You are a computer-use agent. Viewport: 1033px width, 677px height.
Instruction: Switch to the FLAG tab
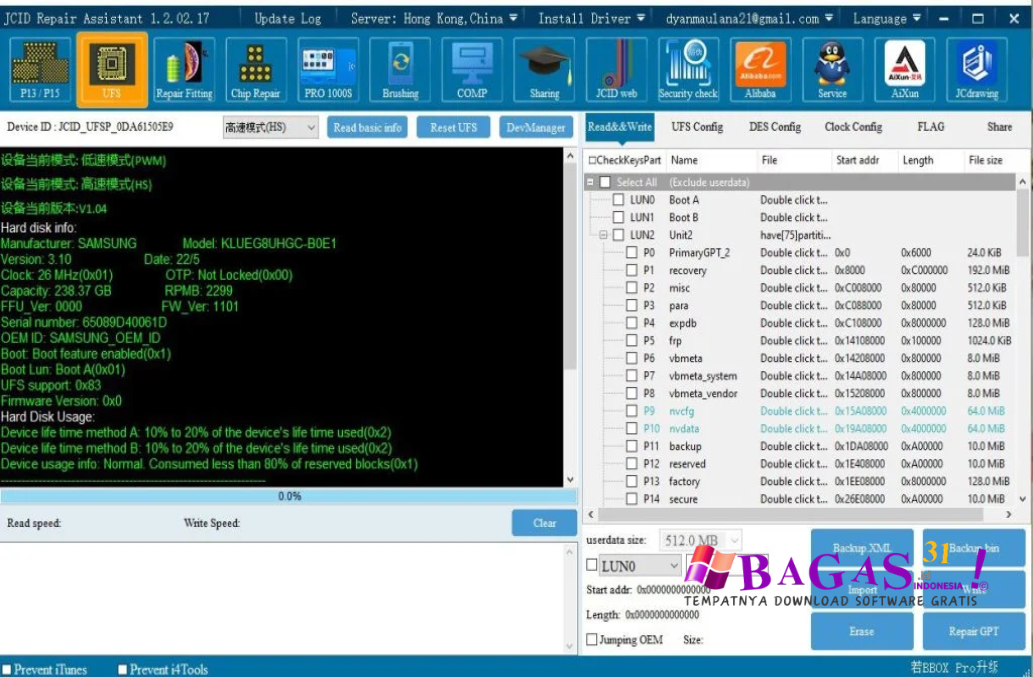click(x=930, y=126)
